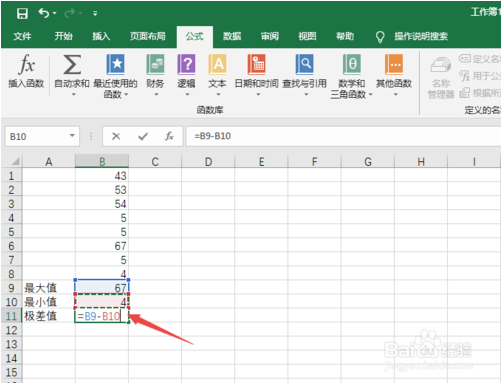Select column G header

click(x=368, y=162)
